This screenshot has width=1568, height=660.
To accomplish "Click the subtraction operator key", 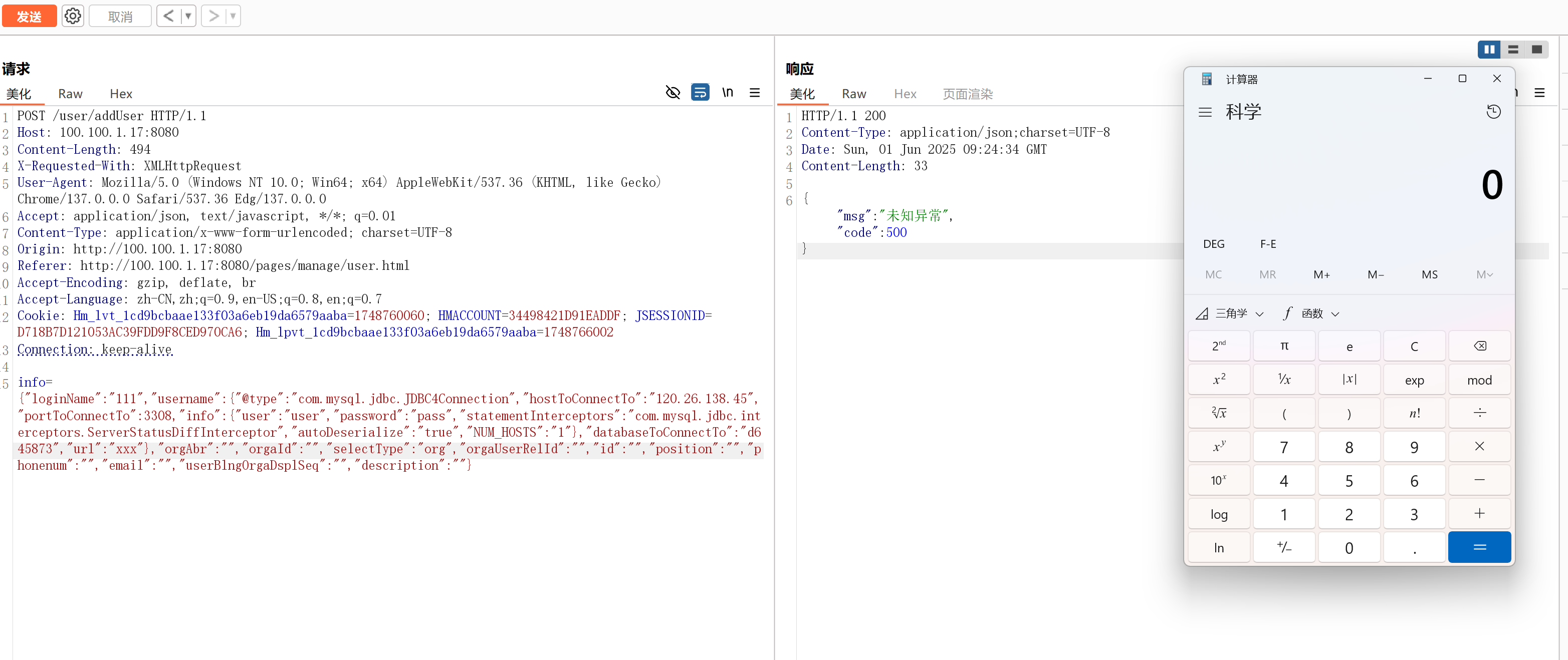I will pos(1479,480).
